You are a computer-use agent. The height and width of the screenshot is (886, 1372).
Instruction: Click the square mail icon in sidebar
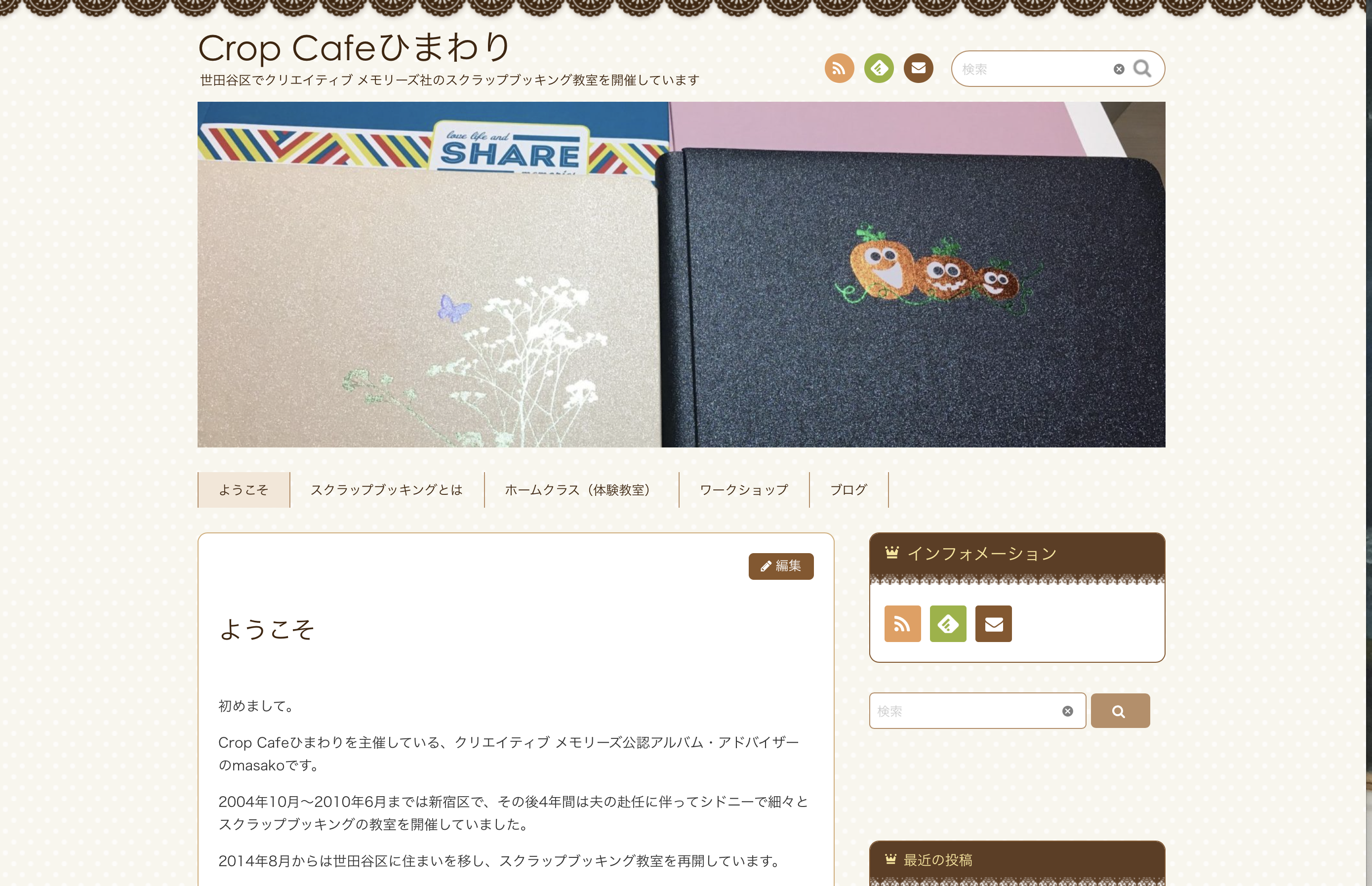click(x=993, y=624)
